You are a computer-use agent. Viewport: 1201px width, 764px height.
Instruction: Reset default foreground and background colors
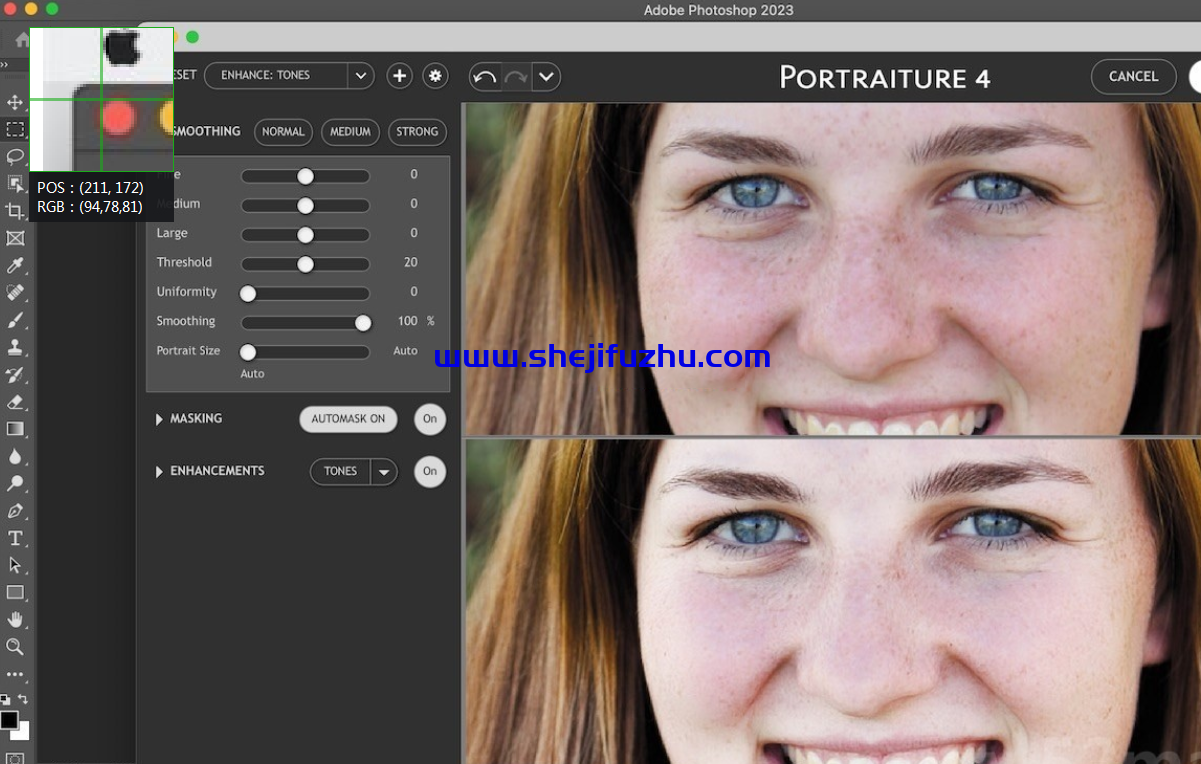click(5, 700)
